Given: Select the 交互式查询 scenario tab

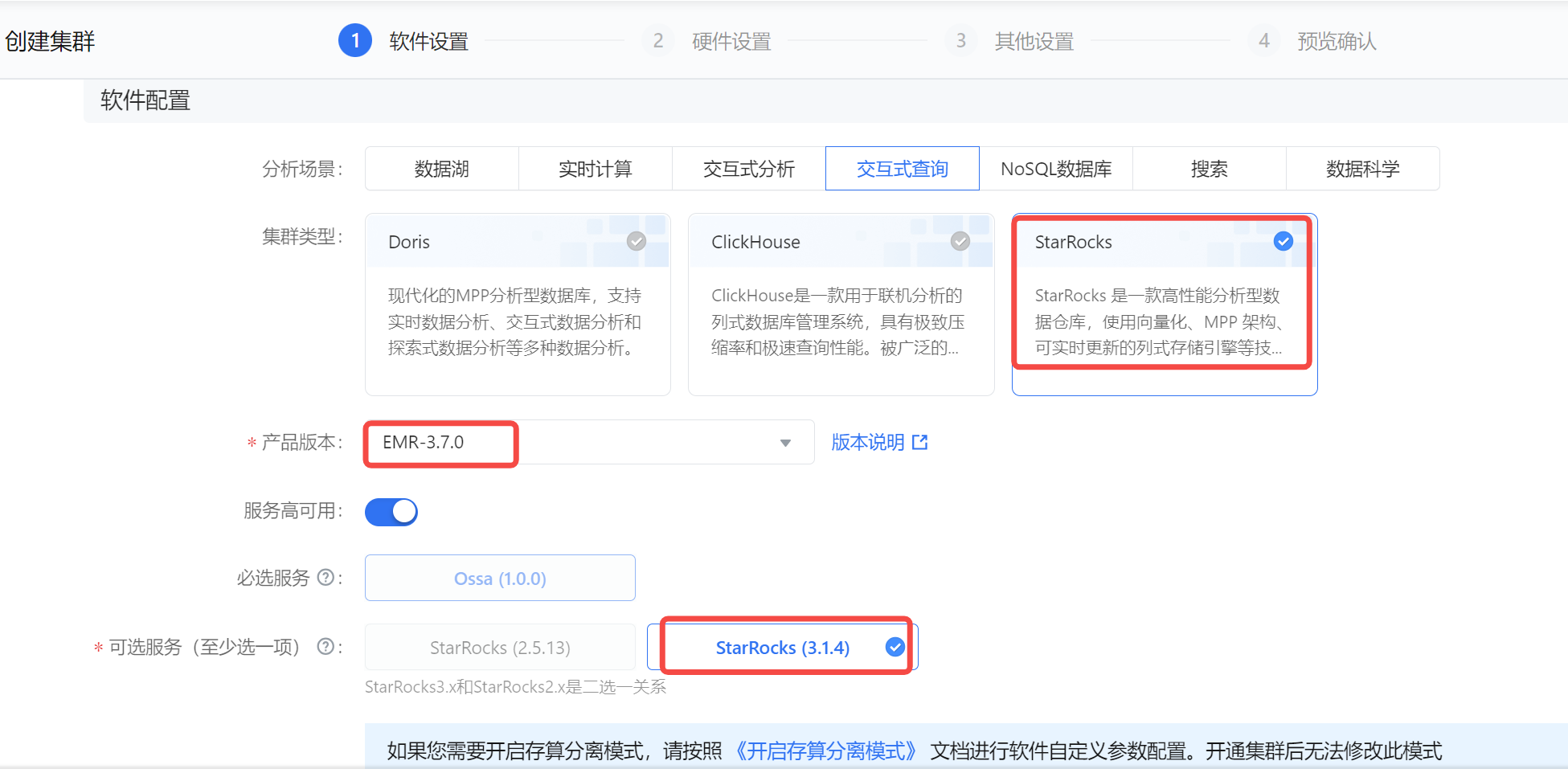Looking at the screenshot, I should click(x=903, y=169).
